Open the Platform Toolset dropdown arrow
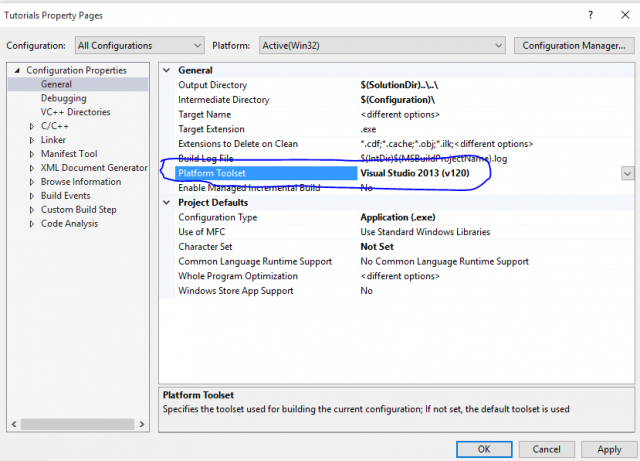 (x=627, y=173)
